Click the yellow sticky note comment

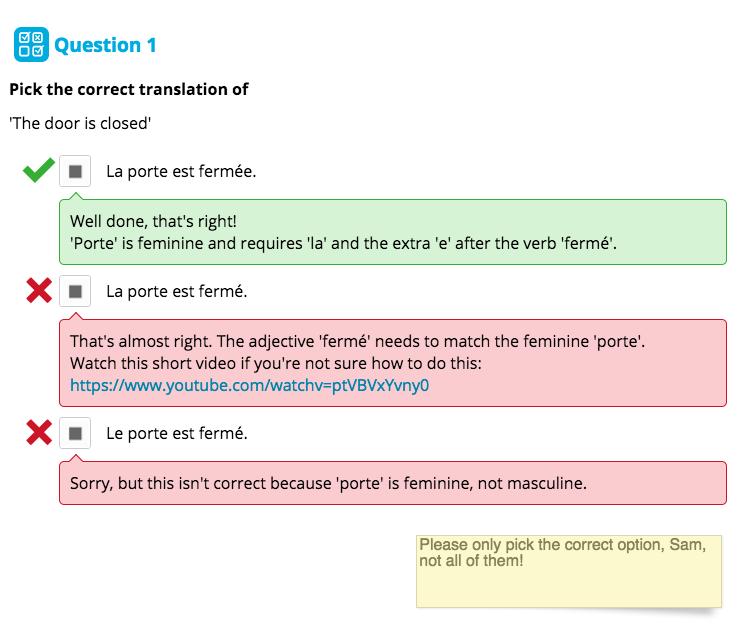point(568,571)
